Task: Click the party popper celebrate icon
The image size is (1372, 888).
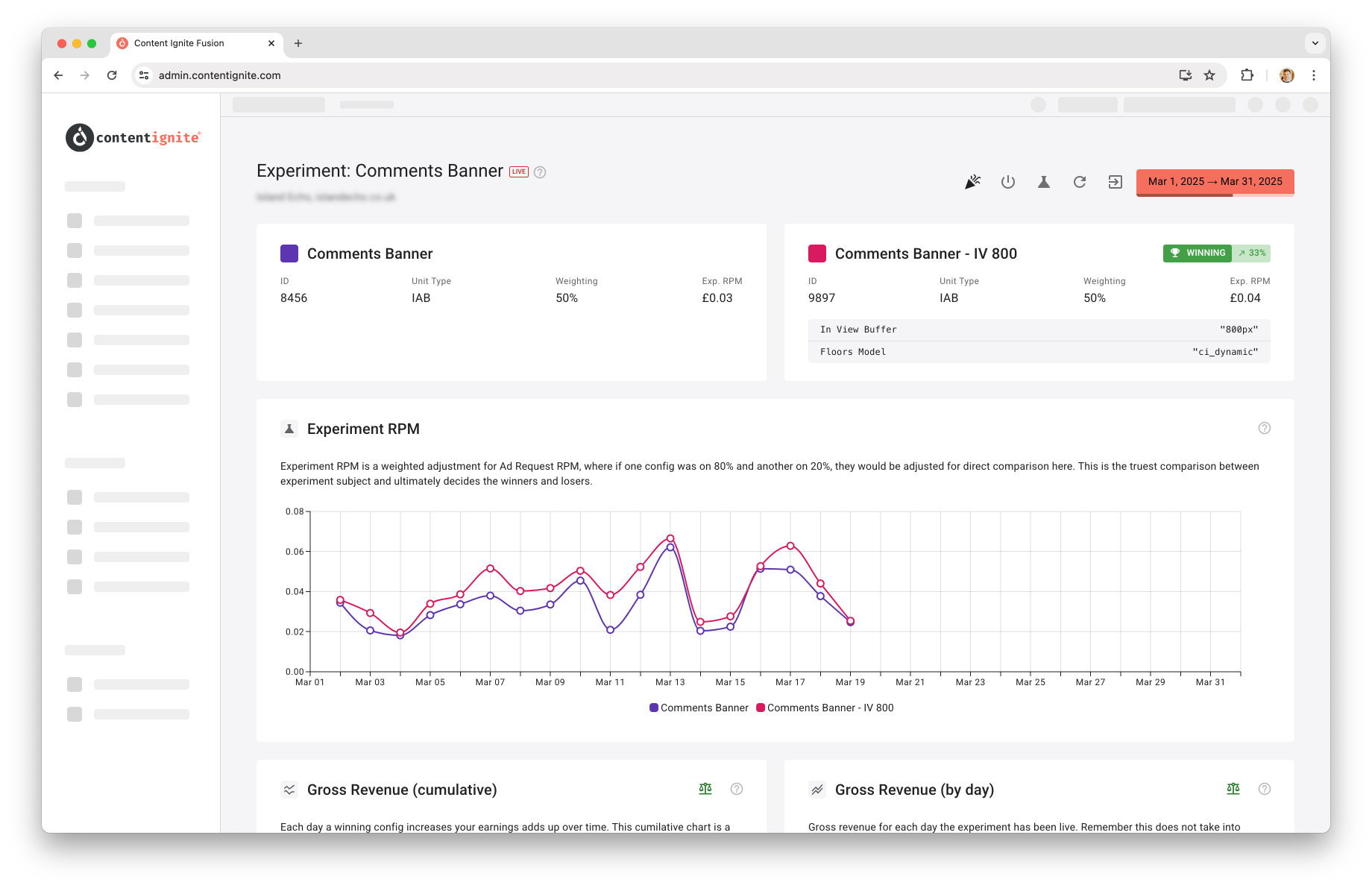Action: click(972, 182)
